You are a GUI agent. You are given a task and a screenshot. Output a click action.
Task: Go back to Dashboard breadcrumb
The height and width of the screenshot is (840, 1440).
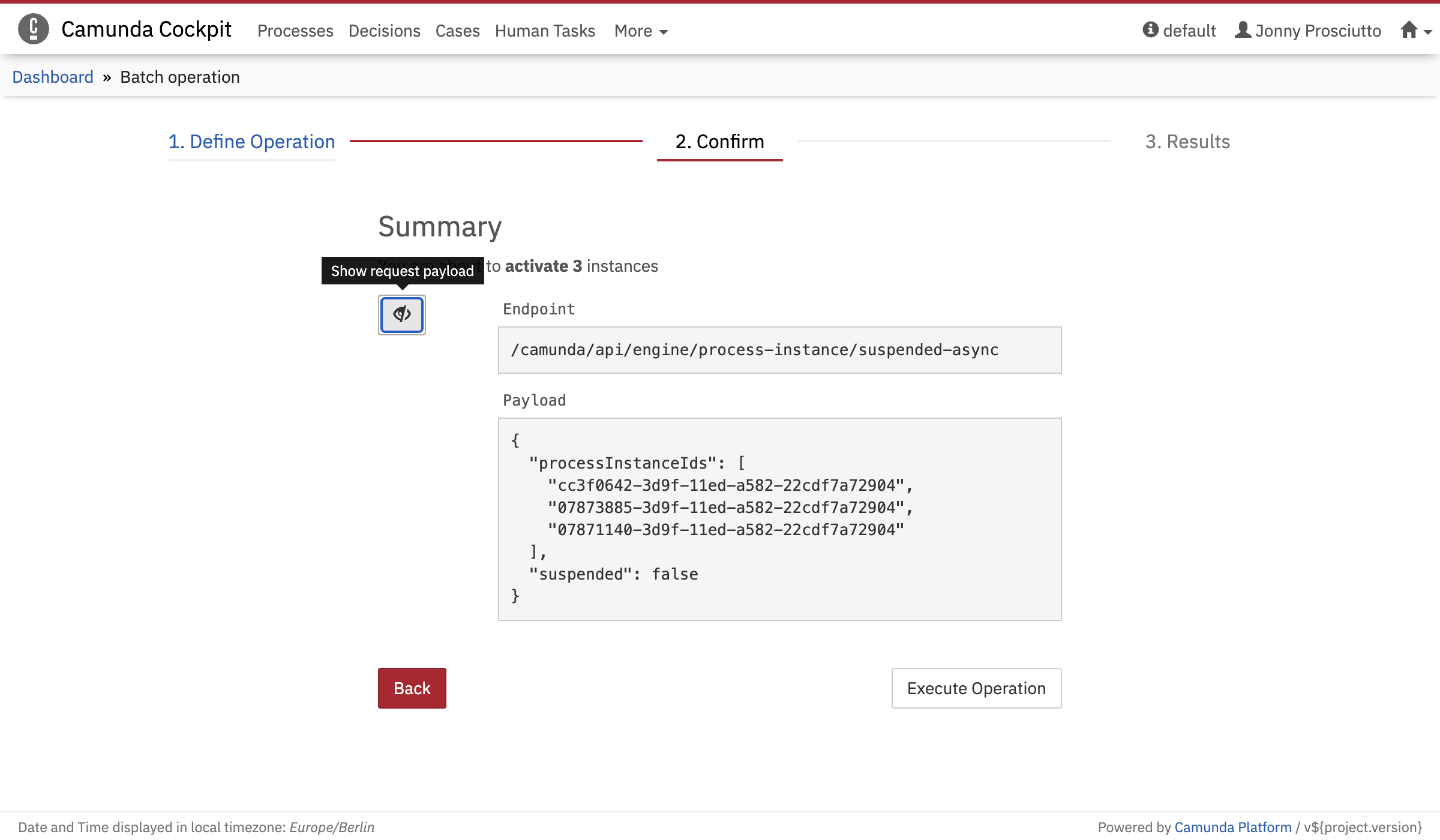pyautogui.click(x=53, y=77)
